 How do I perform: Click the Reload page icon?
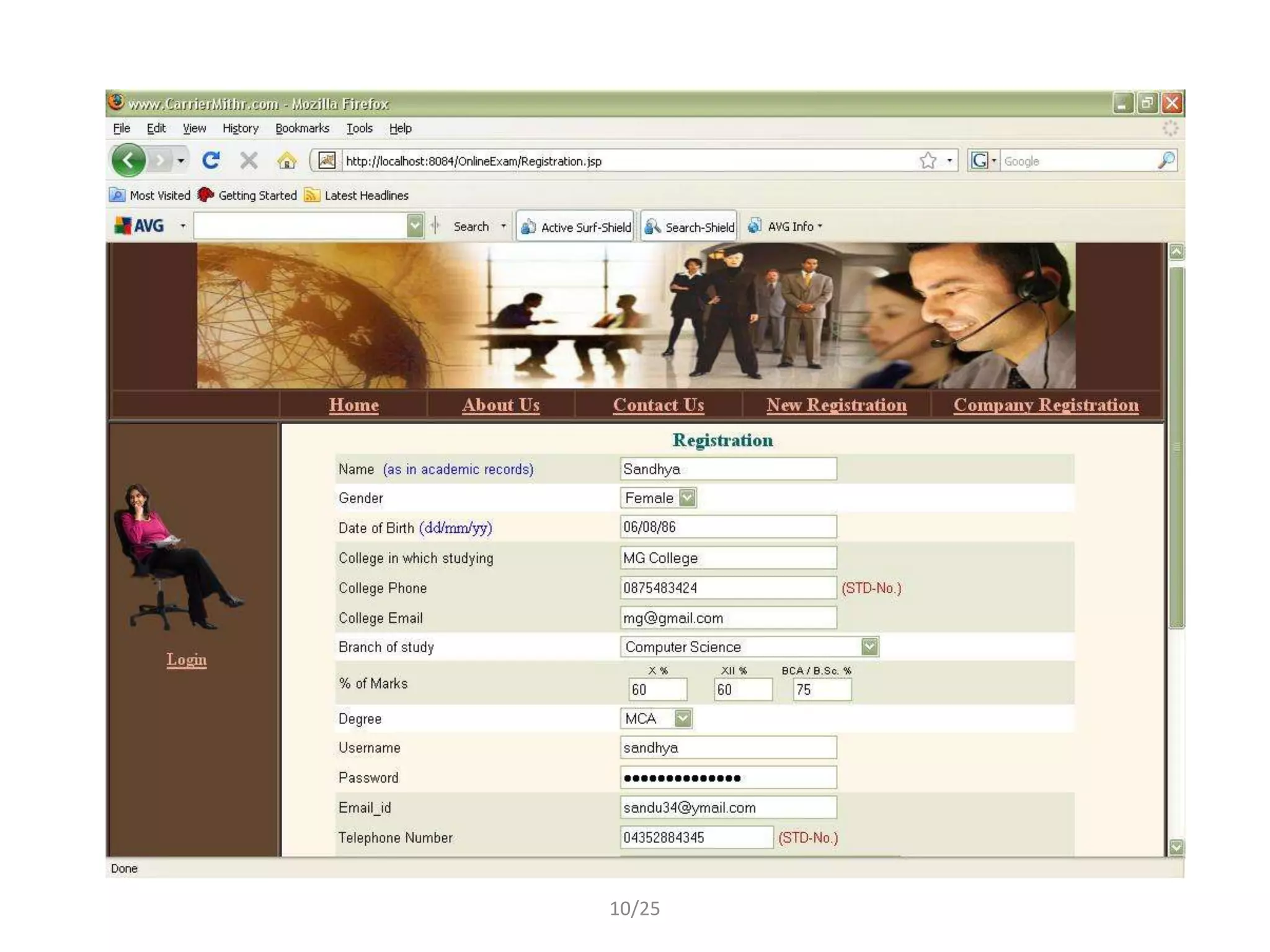tap(211, 161)
